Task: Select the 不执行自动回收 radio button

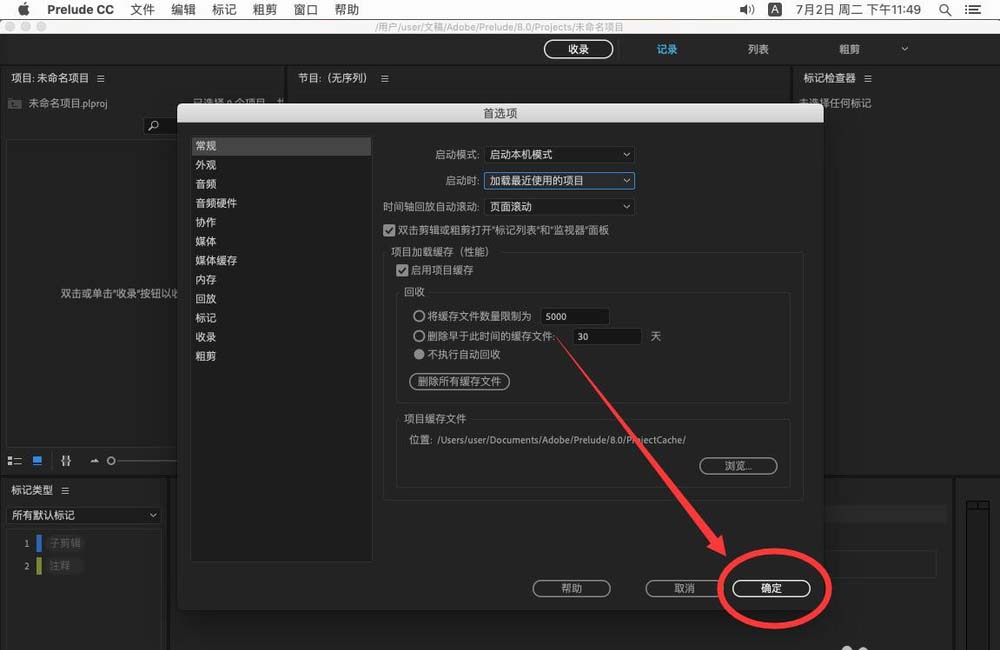Action: pos(421,353)
